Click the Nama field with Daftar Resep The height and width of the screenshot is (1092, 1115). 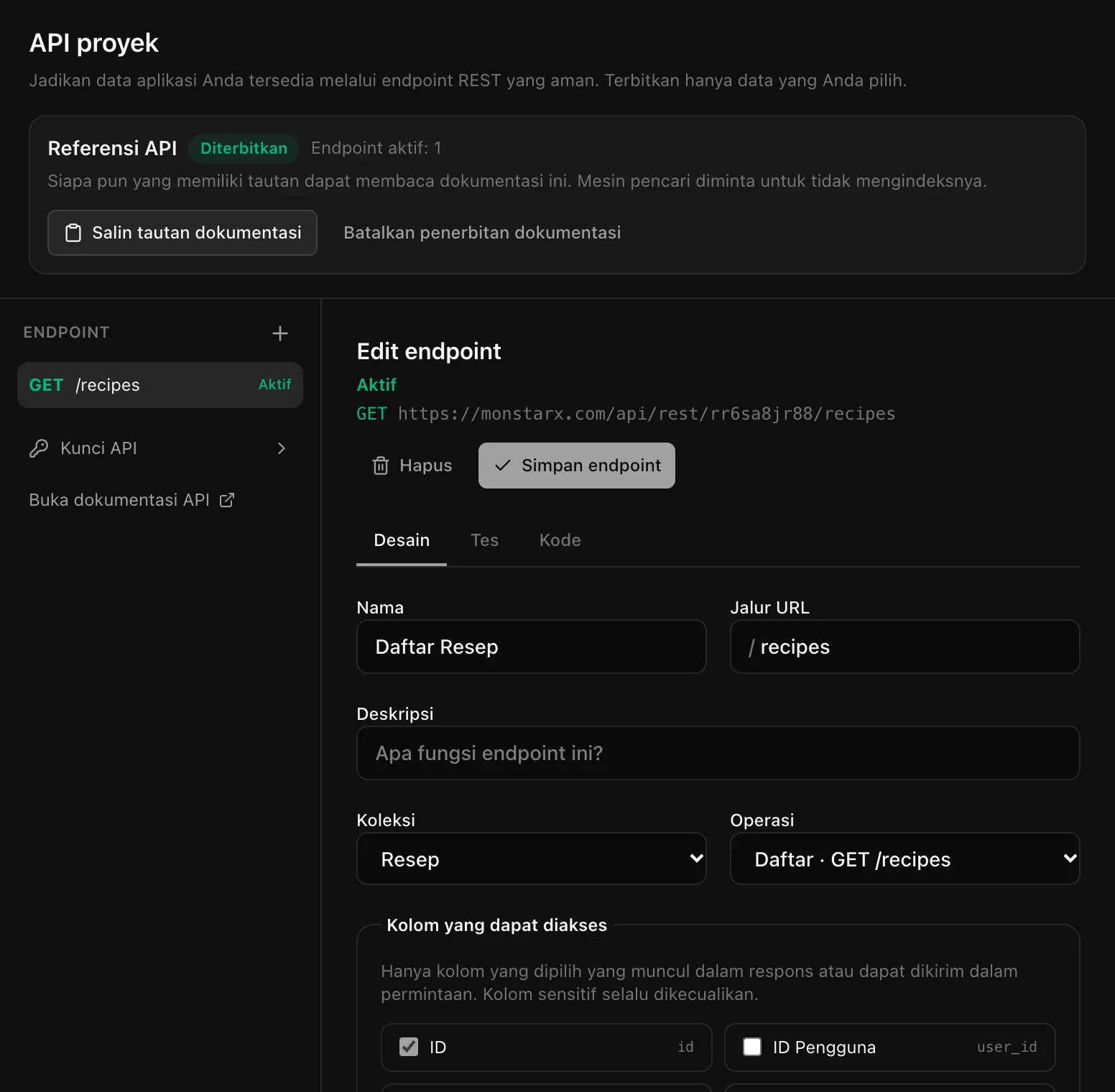click(532, 647)
